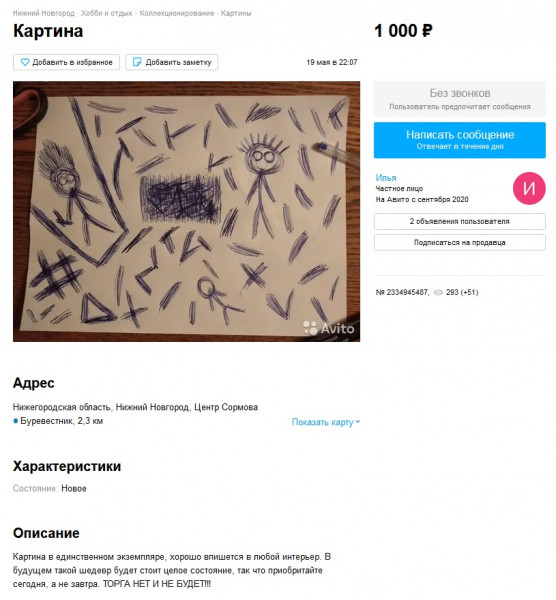This screenshot has width=556, height=600.
Task: Open the Хобби и отдых breadcrumb
Action: tap(106, 13)
